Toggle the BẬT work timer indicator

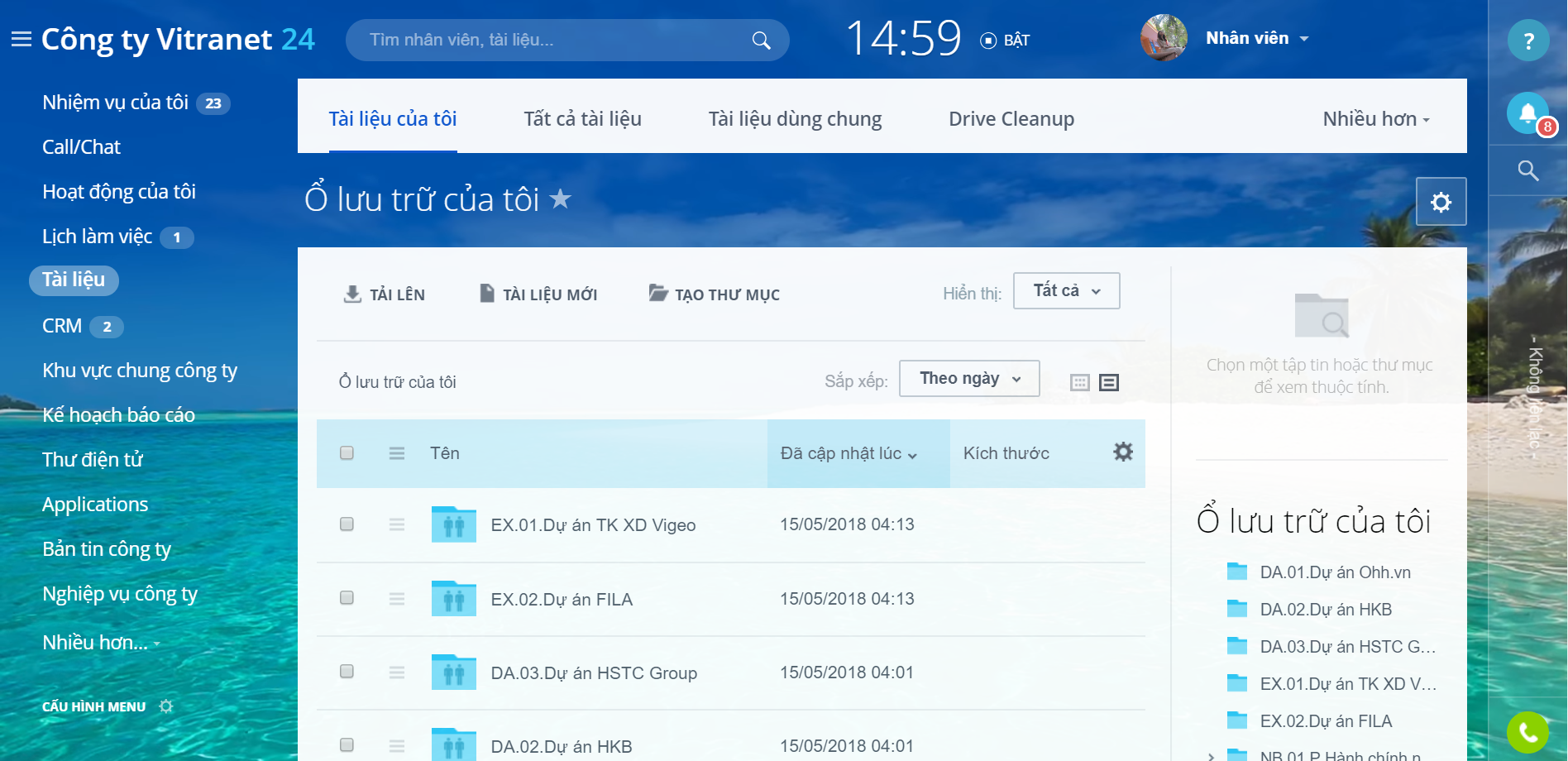1005,41
